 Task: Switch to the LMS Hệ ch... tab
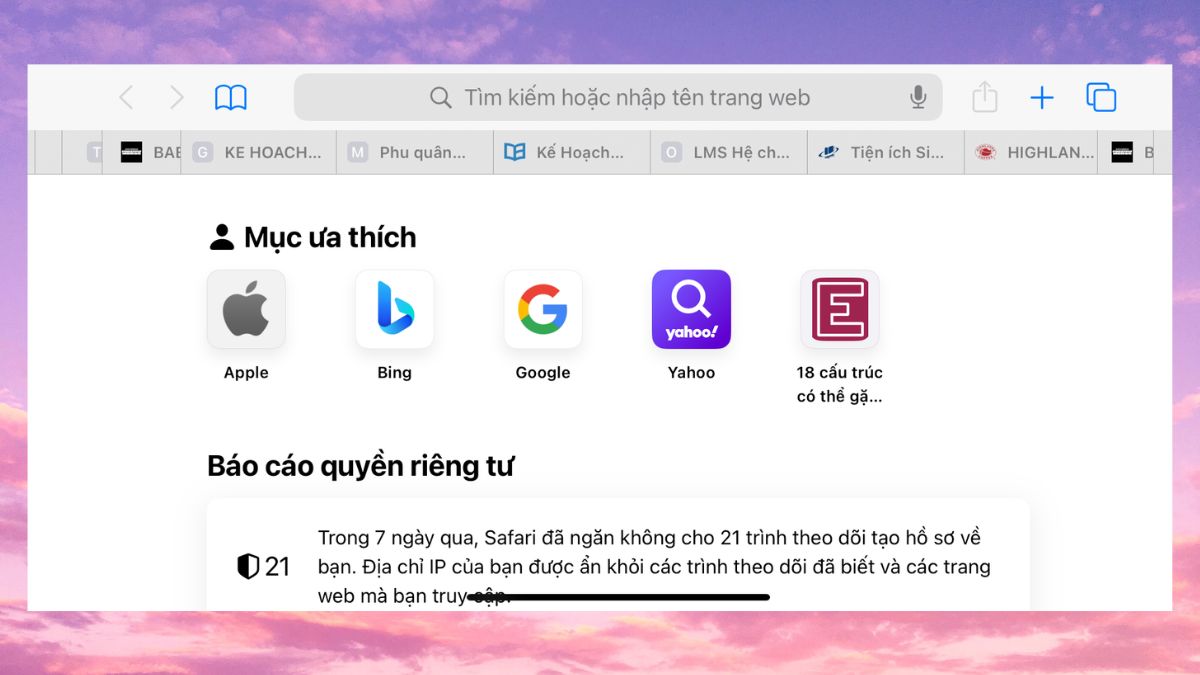(x=728, y=153)
